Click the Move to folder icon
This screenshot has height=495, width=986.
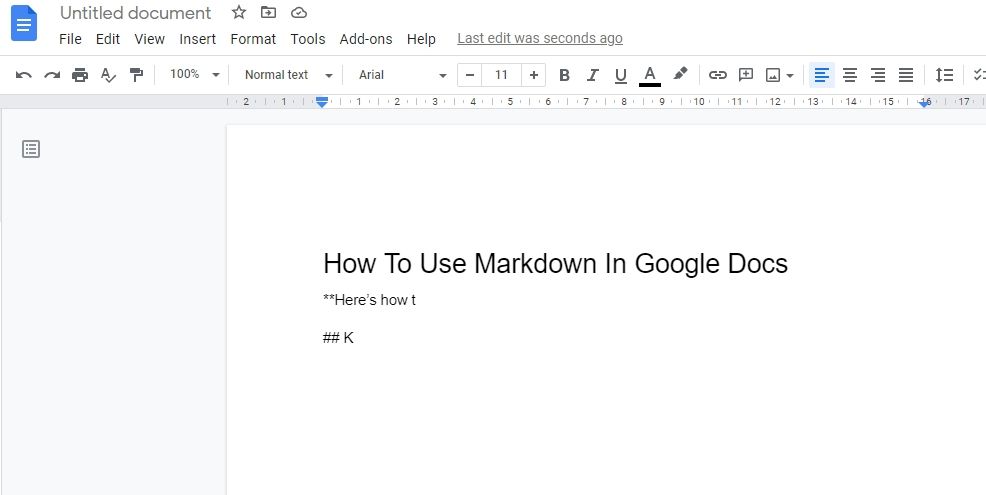[x=269, y=12]
